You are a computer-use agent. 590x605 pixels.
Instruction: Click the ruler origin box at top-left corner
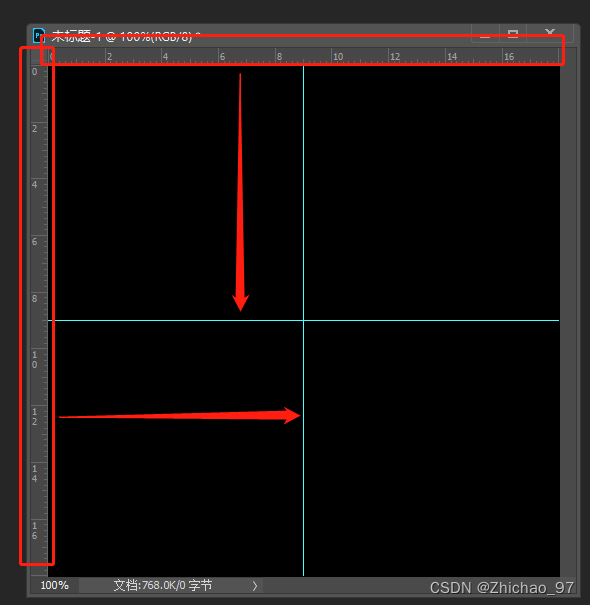point(39,57)
